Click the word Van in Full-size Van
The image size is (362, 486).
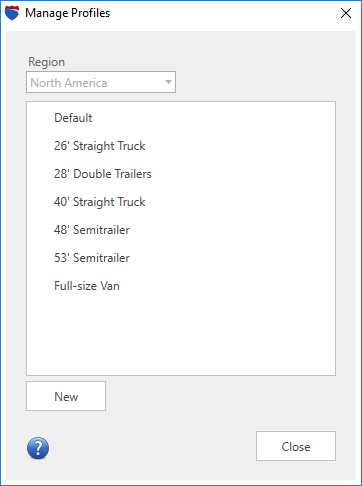click(x=110, y=286)
